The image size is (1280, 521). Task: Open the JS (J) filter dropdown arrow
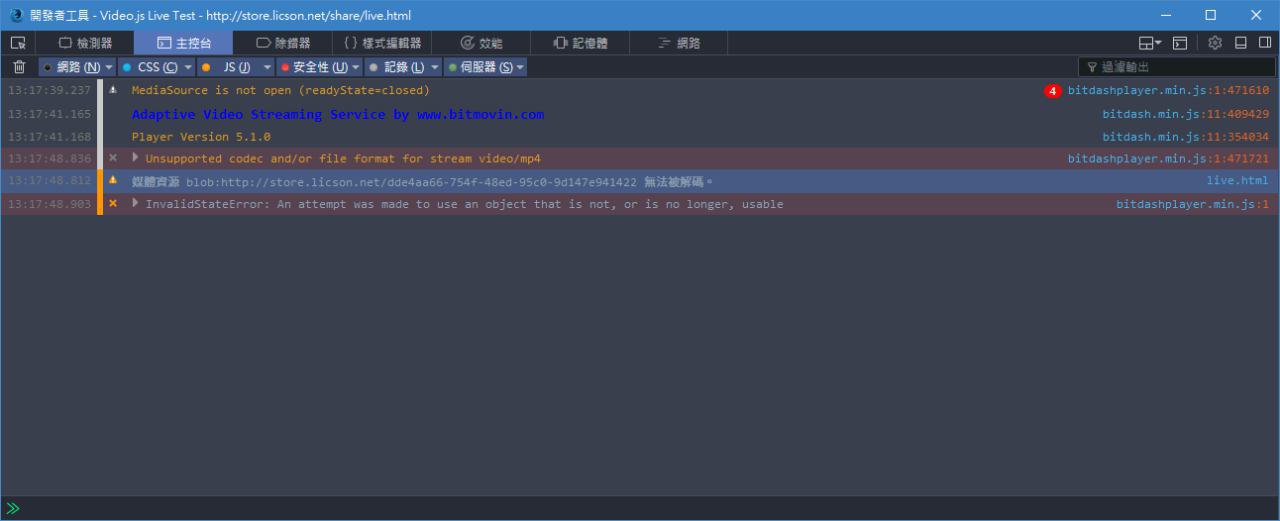pyautogui.click(x=267, y=67)
